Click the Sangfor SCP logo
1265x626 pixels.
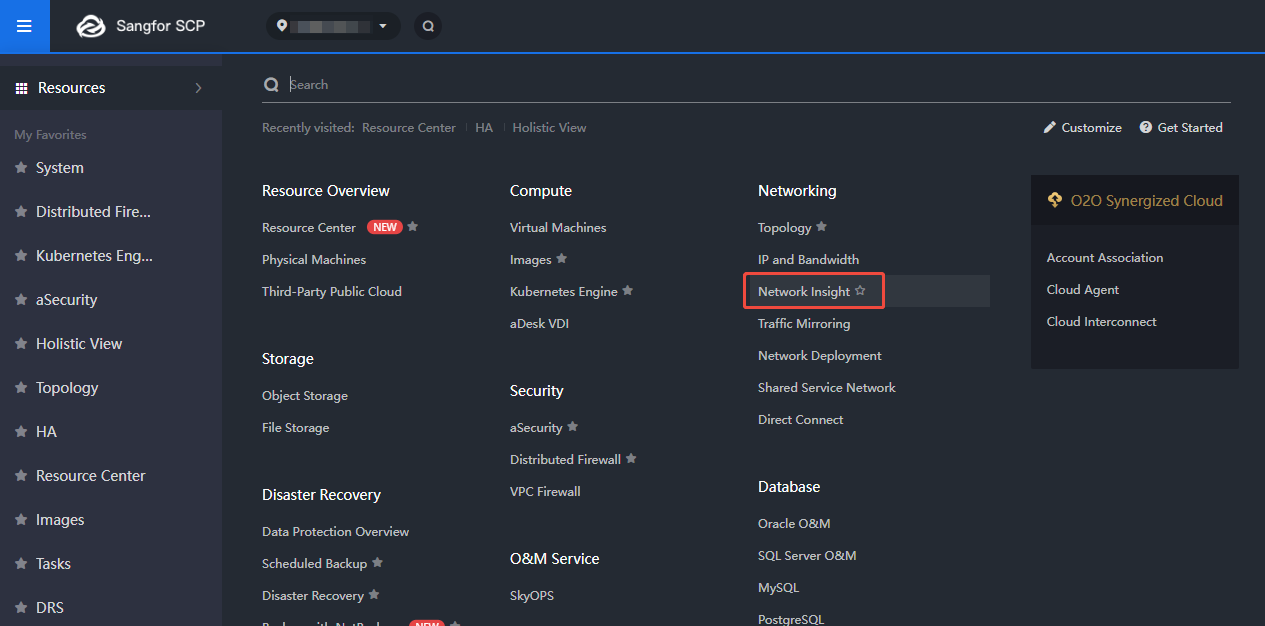click(91, 26)
